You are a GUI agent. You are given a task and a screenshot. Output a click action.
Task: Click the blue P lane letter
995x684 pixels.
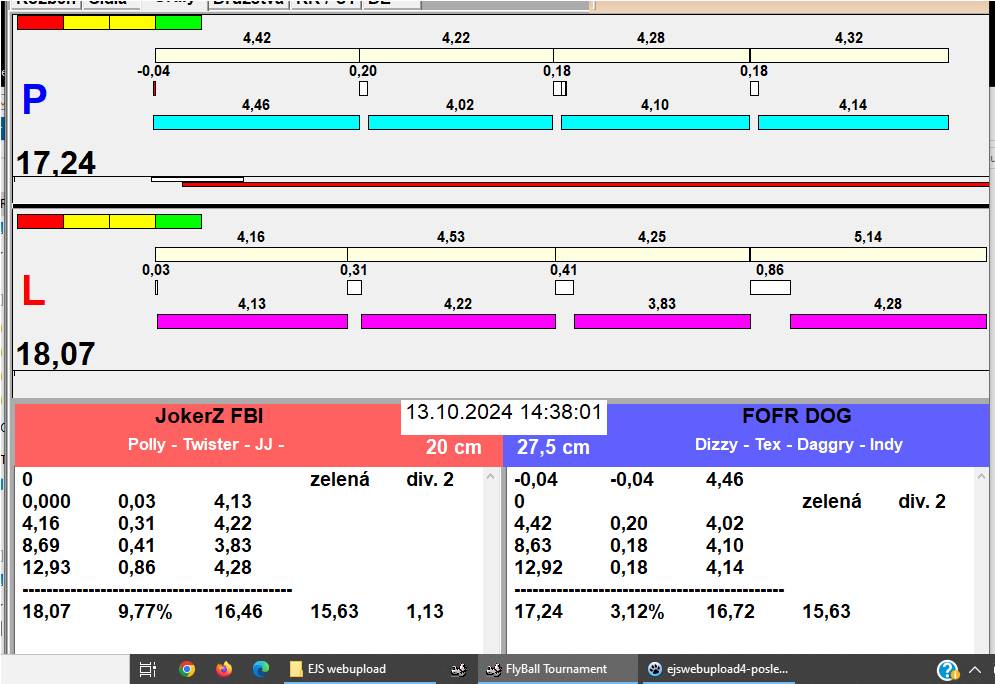tap(34, 100)
